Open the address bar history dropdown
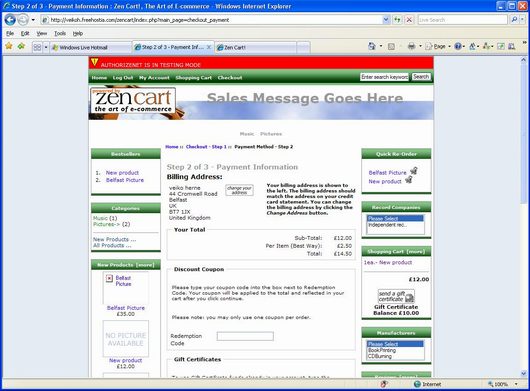The height and width of the screenshot is (391, 530). [x=386, y=20]
